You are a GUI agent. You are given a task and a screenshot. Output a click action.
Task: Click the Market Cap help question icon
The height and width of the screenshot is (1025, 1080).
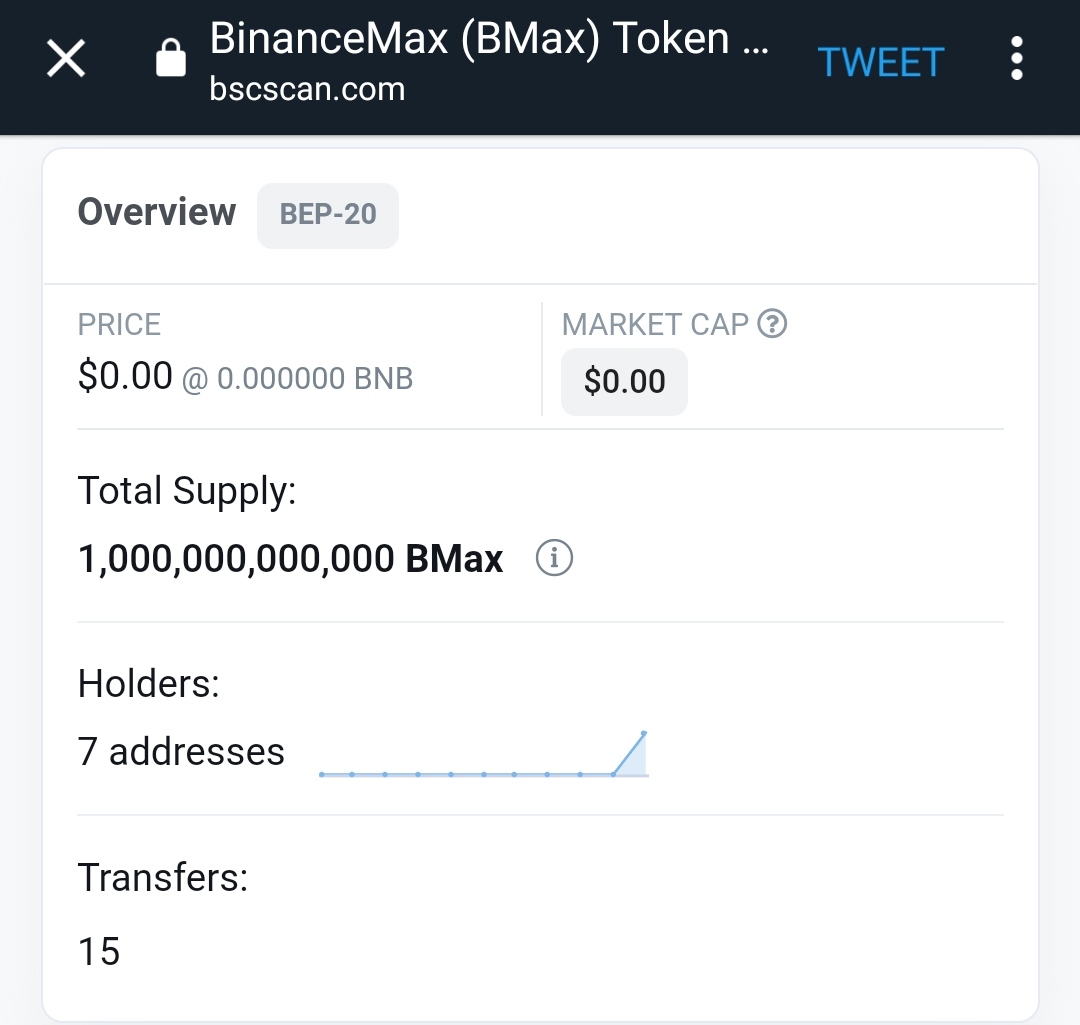point(772,324)
